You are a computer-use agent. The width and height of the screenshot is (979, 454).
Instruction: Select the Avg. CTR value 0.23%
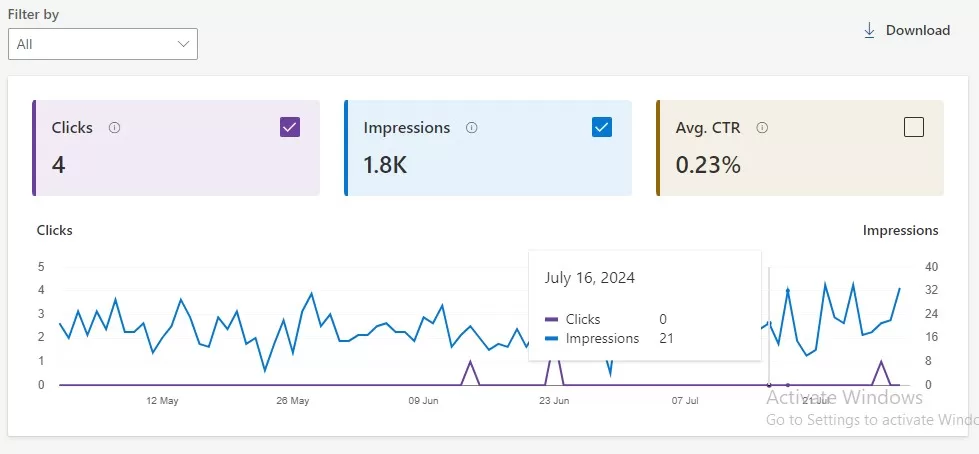pos(708,165)
